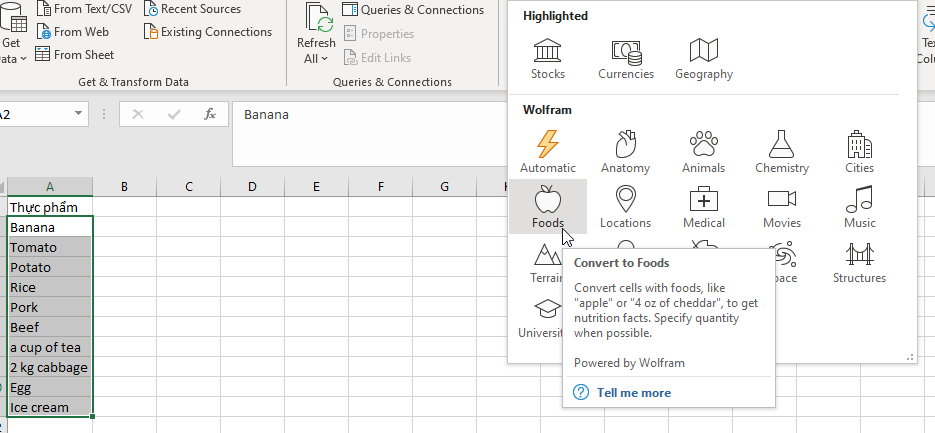Image resolution: width=935 pixels, height=433 pixels.
Task: Open Tell me more help link
Action: tap(633, 393)
